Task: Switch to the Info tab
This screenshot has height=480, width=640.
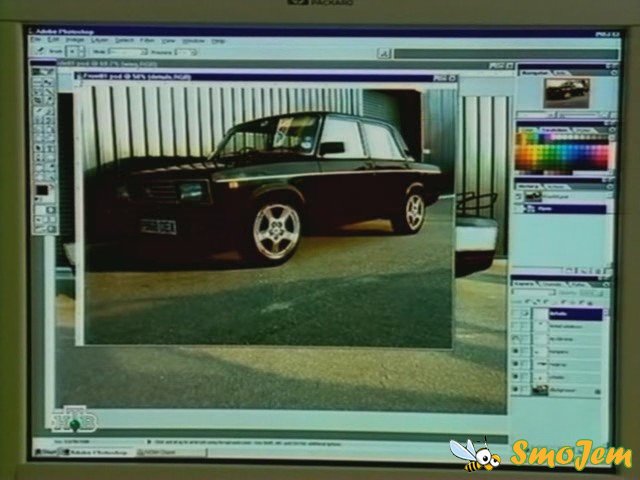Action: (x=560, y=73)
